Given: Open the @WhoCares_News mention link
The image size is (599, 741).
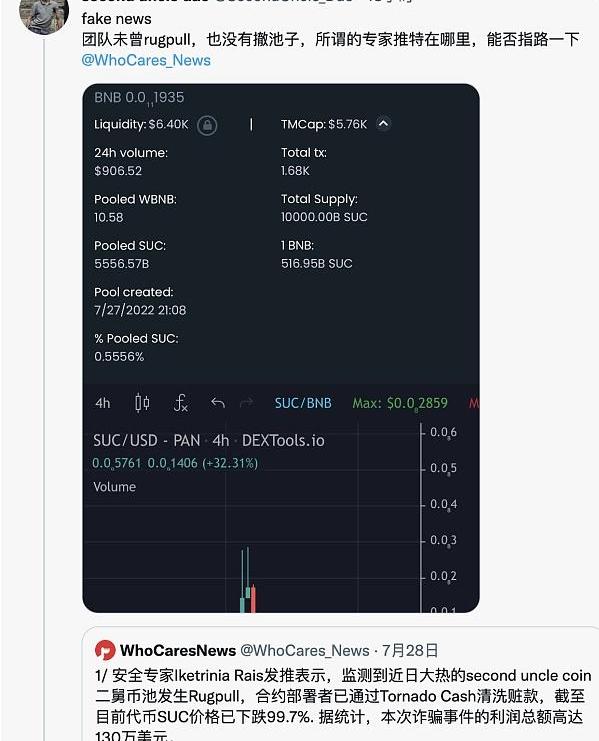Looking at the screenshot, I should (x=146, y=60).
